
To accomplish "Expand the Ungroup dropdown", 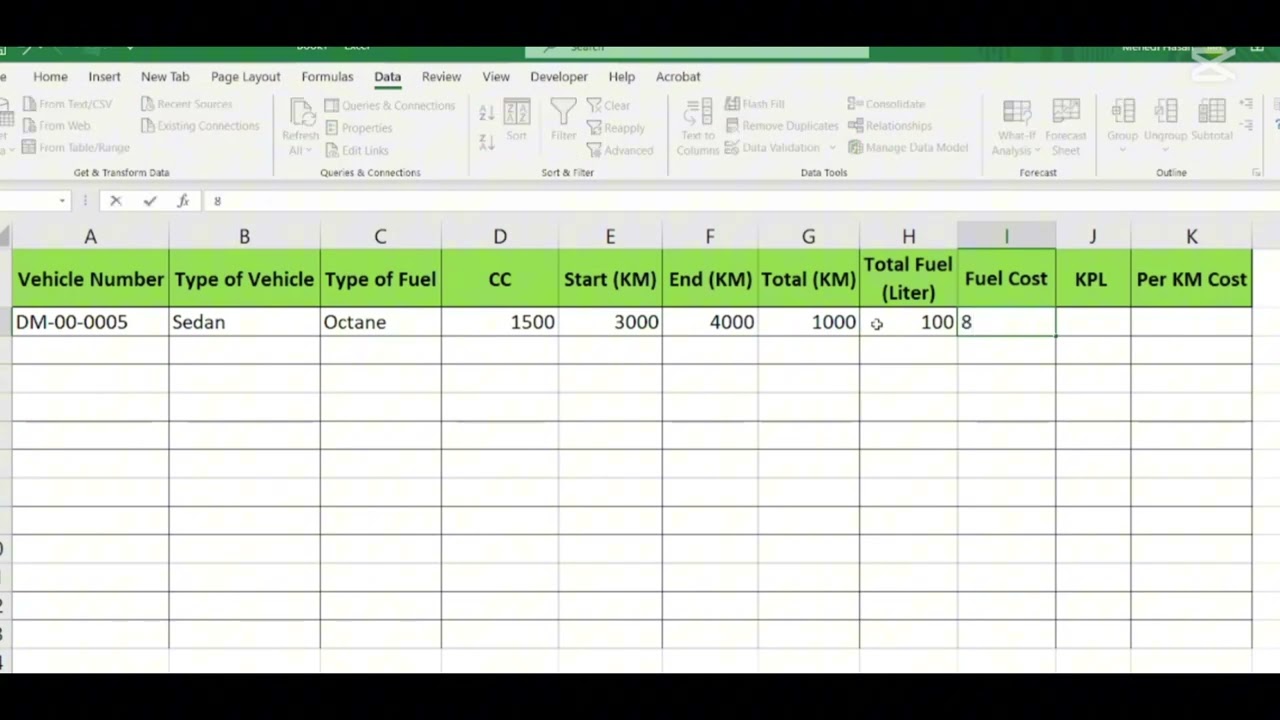I will pyautogui.click(x=1166, y=151).
